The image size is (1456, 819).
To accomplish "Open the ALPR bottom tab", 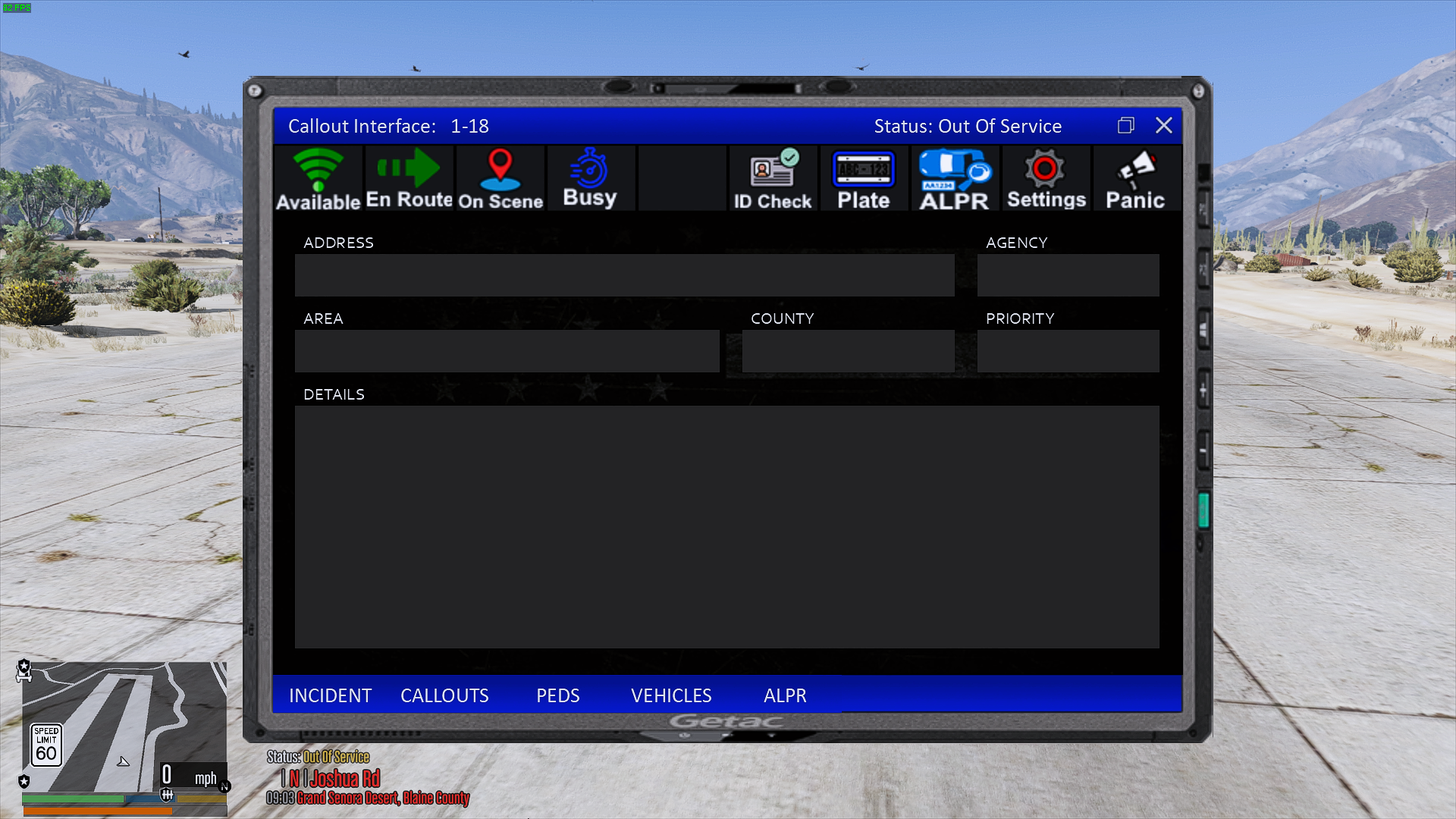I will 785,695.
